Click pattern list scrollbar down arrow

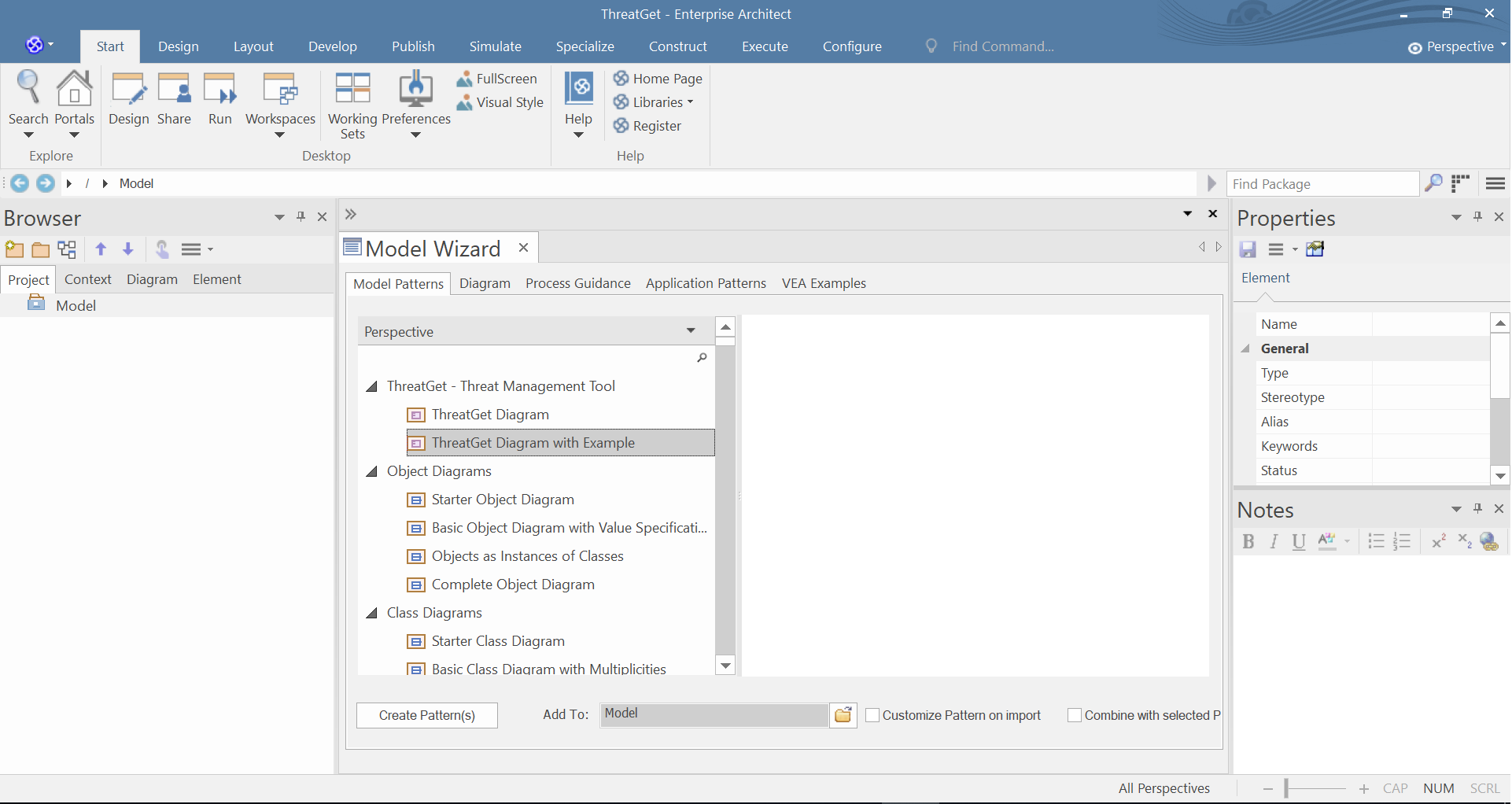tap(725, 666)
